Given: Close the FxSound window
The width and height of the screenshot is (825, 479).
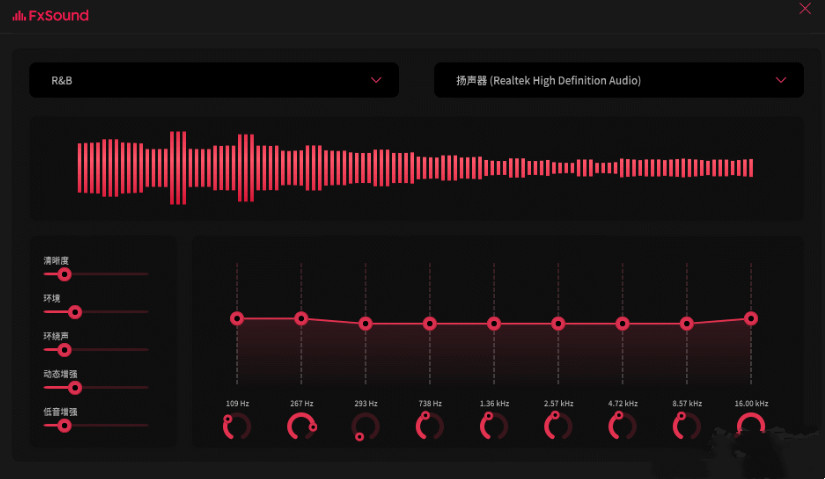Looking at the screenshot, I should (805, 9).
